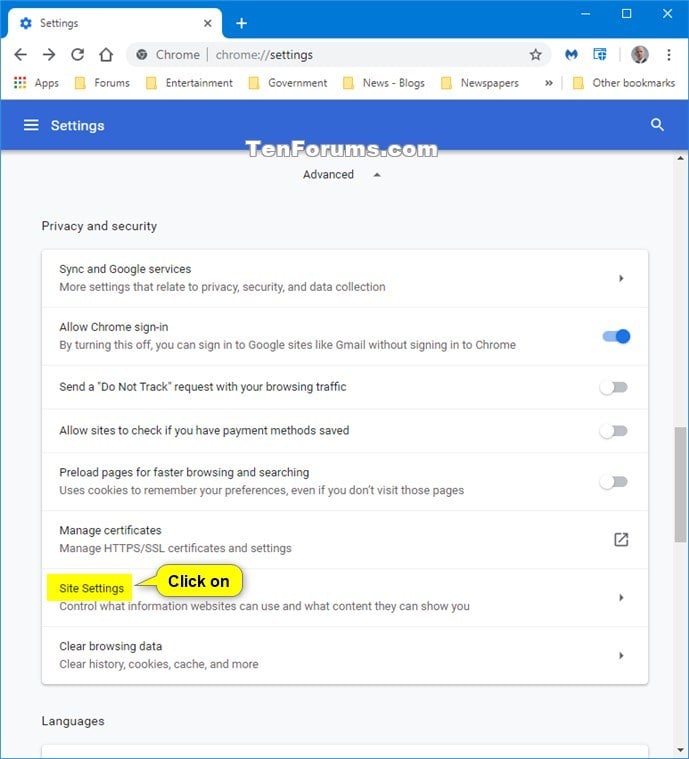The height and width of the screenshot is (759, 689).
Task: Open the home page via house icon
Action: pos(106,55)
